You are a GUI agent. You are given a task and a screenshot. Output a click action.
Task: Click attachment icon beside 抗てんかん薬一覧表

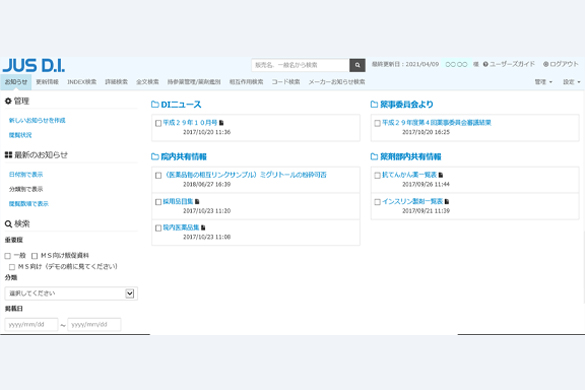click(x=441, y=175)
